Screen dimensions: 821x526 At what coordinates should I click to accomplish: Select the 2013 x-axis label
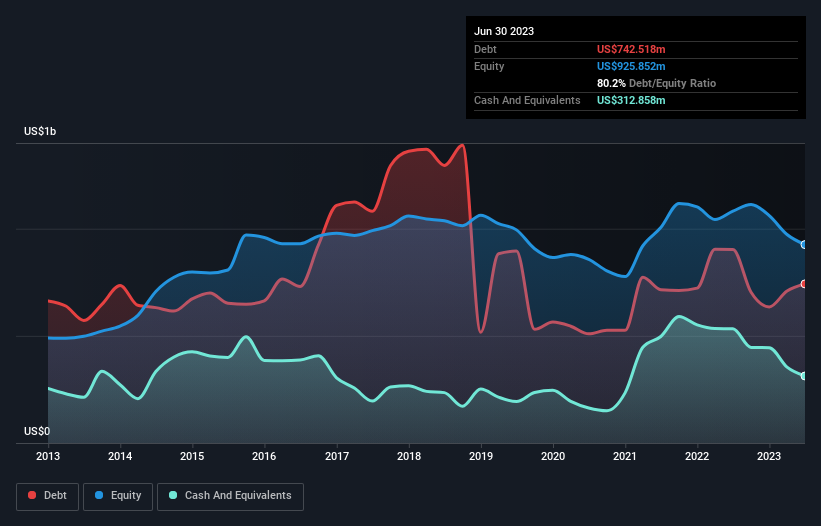tap(48, 456)
